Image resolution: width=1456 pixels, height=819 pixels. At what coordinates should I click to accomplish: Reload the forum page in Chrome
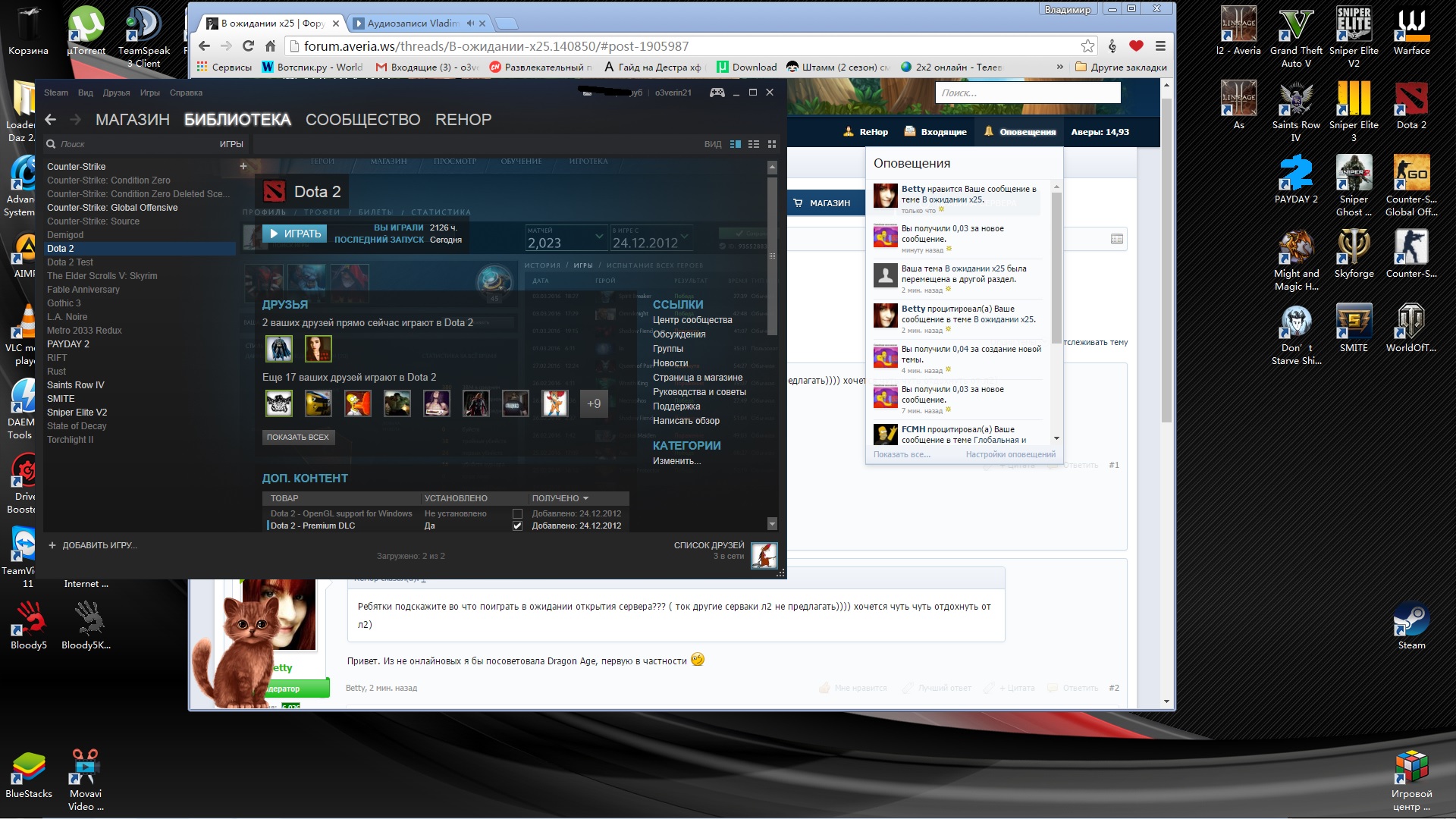pos(248,46)
